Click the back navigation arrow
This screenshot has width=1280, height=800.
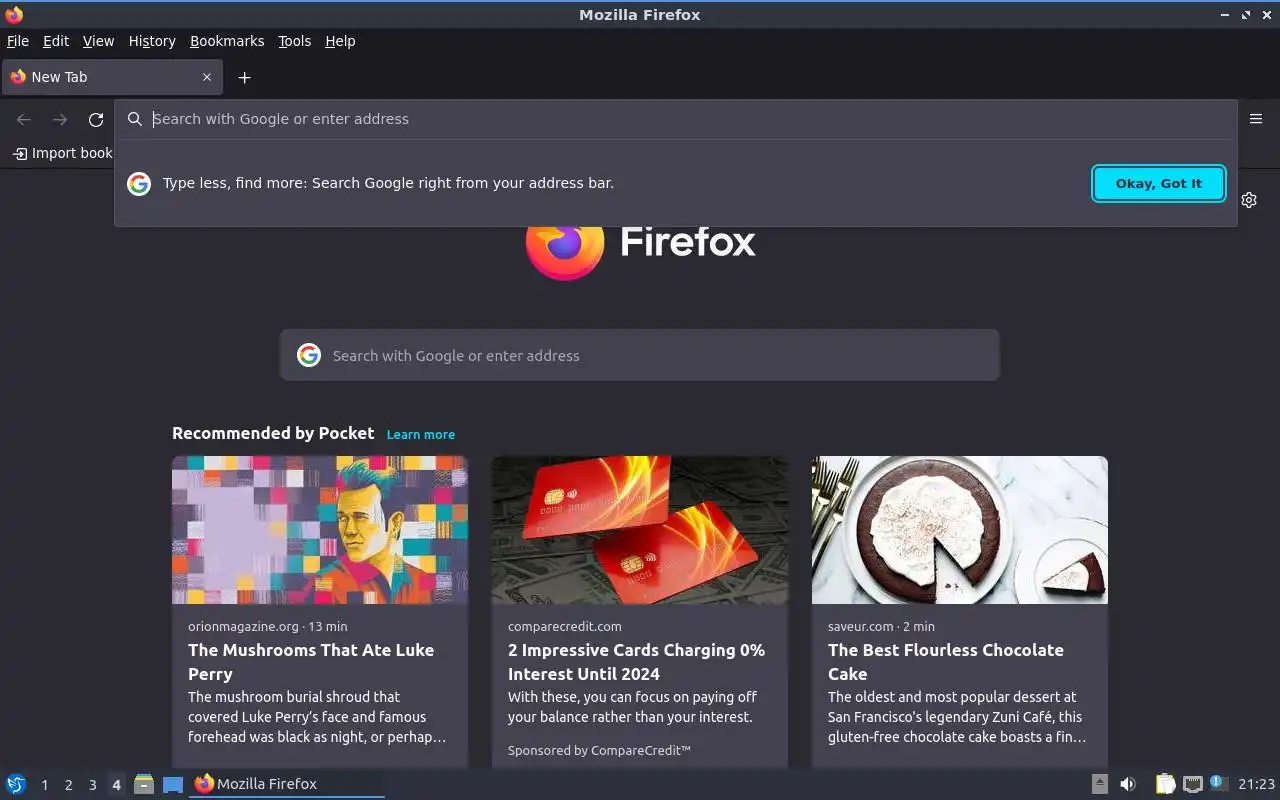[24, 119]
